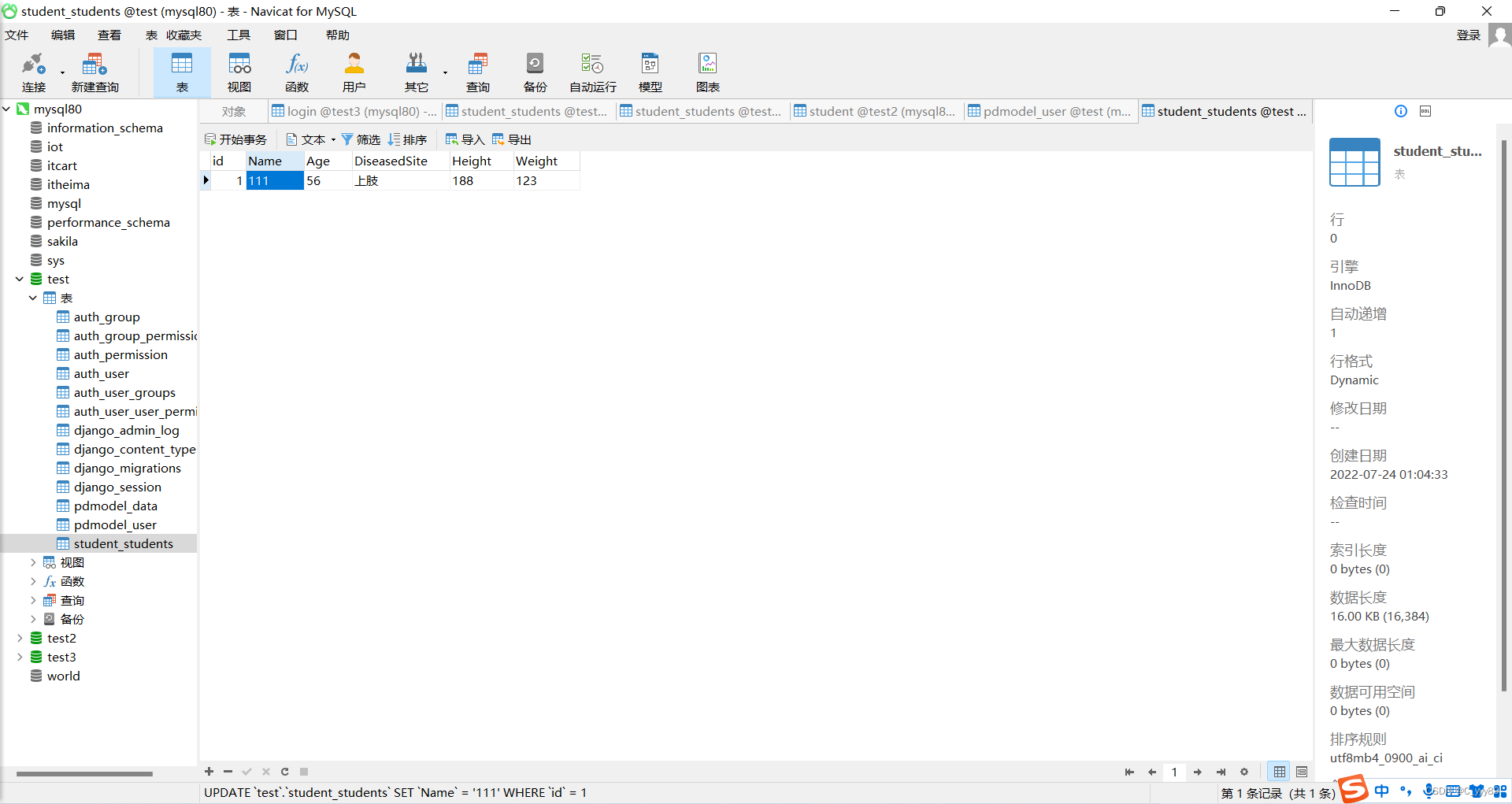This screenshot has height=804, width=1512.
Task: Open 自动运行 (Automation) tool
Action: [592, 72]
